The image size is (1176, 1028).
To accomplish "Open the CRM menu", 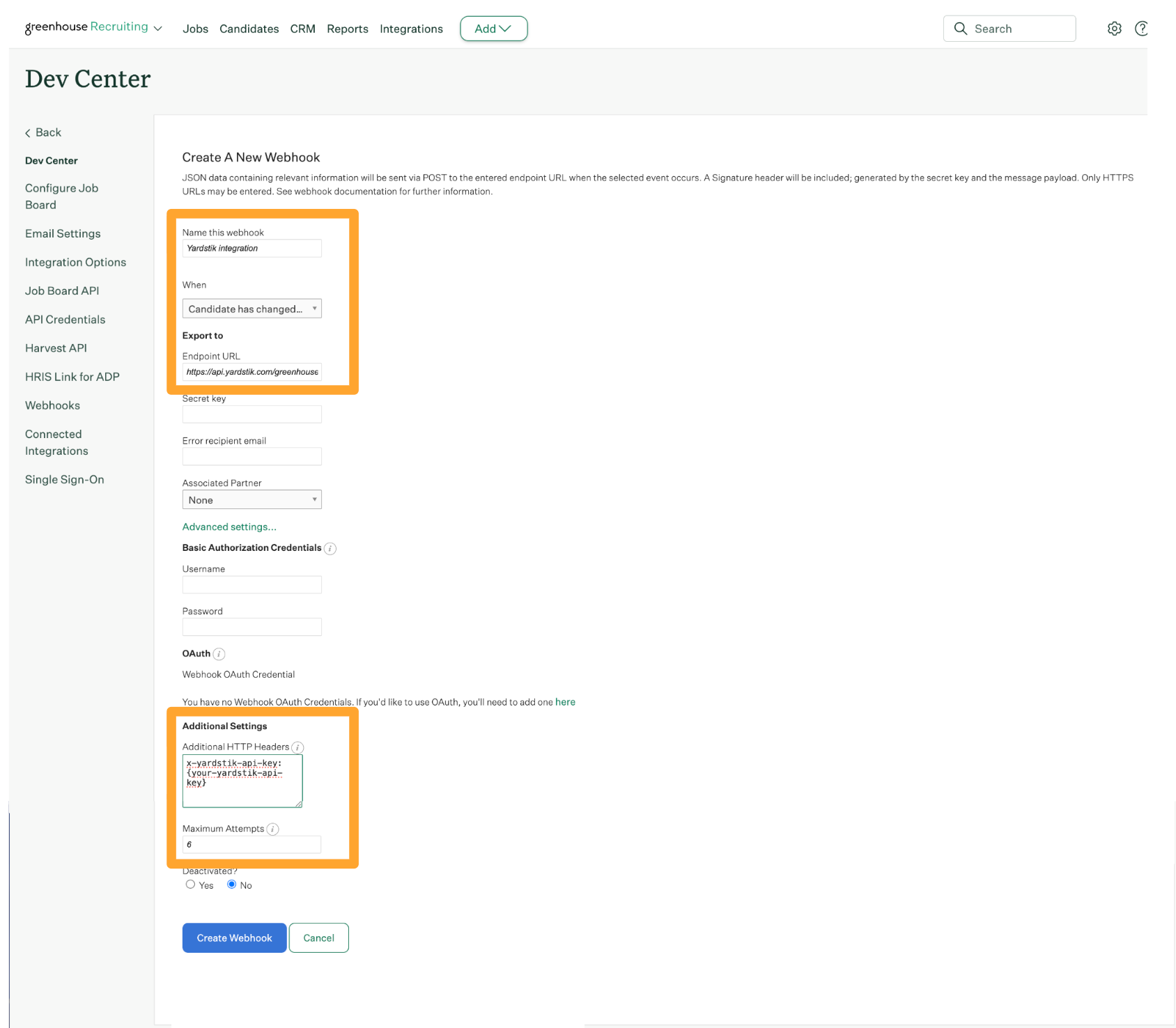I will 302,29.
